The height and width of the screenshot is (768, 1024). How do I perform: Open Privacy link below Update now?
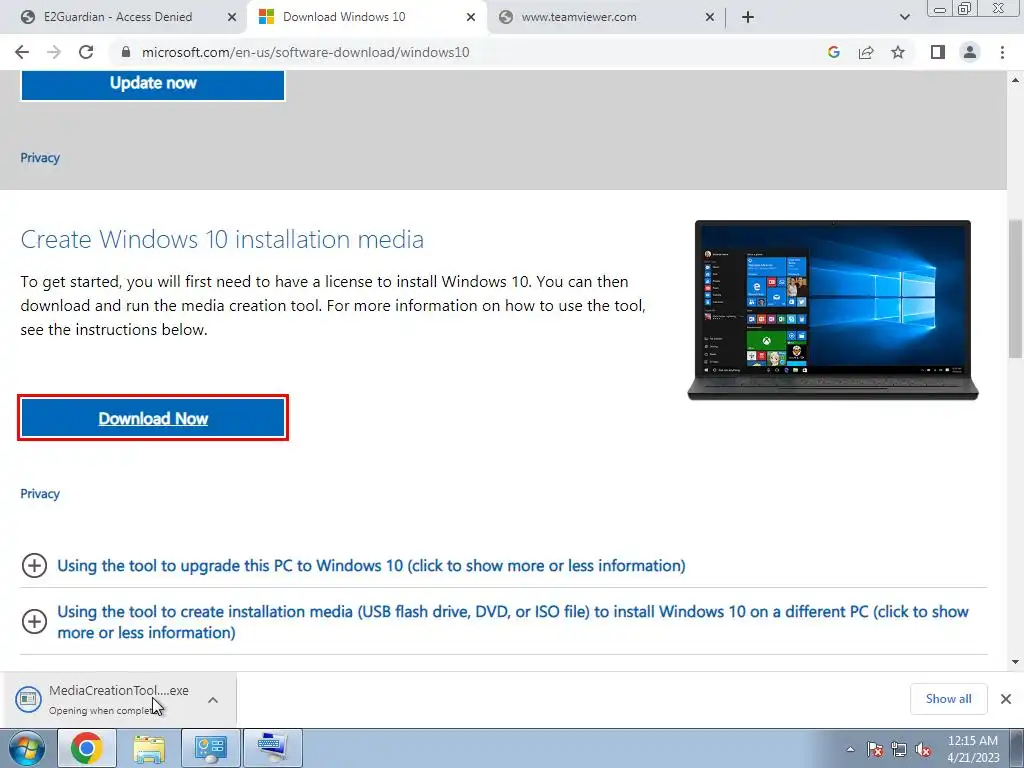[x=40, y=158]
